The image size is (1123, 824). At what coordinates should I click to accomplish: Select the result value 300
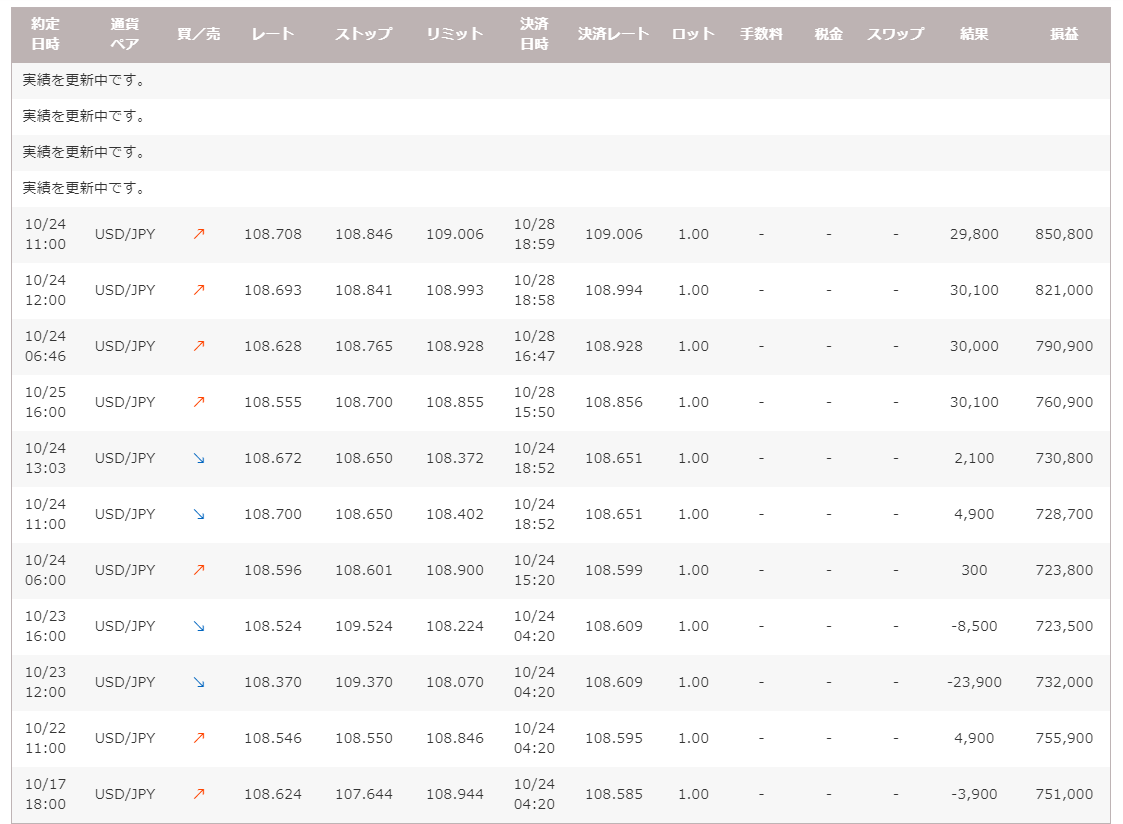pos(974,570)
